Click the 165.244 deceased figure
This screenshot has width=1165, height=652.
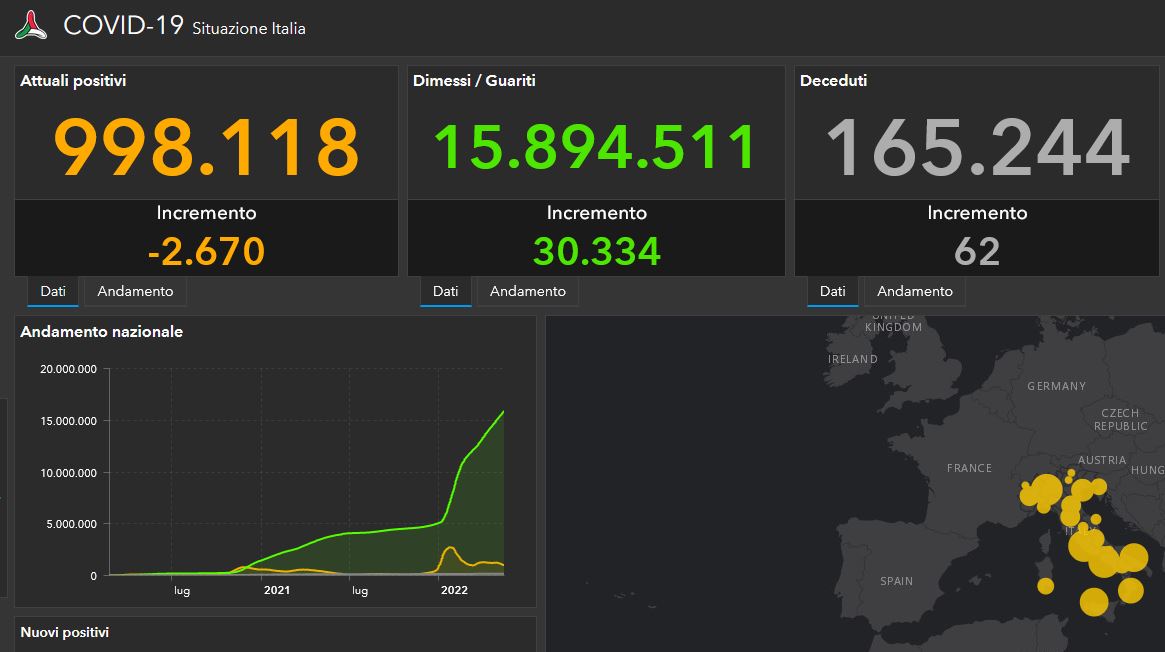(978, 148)
